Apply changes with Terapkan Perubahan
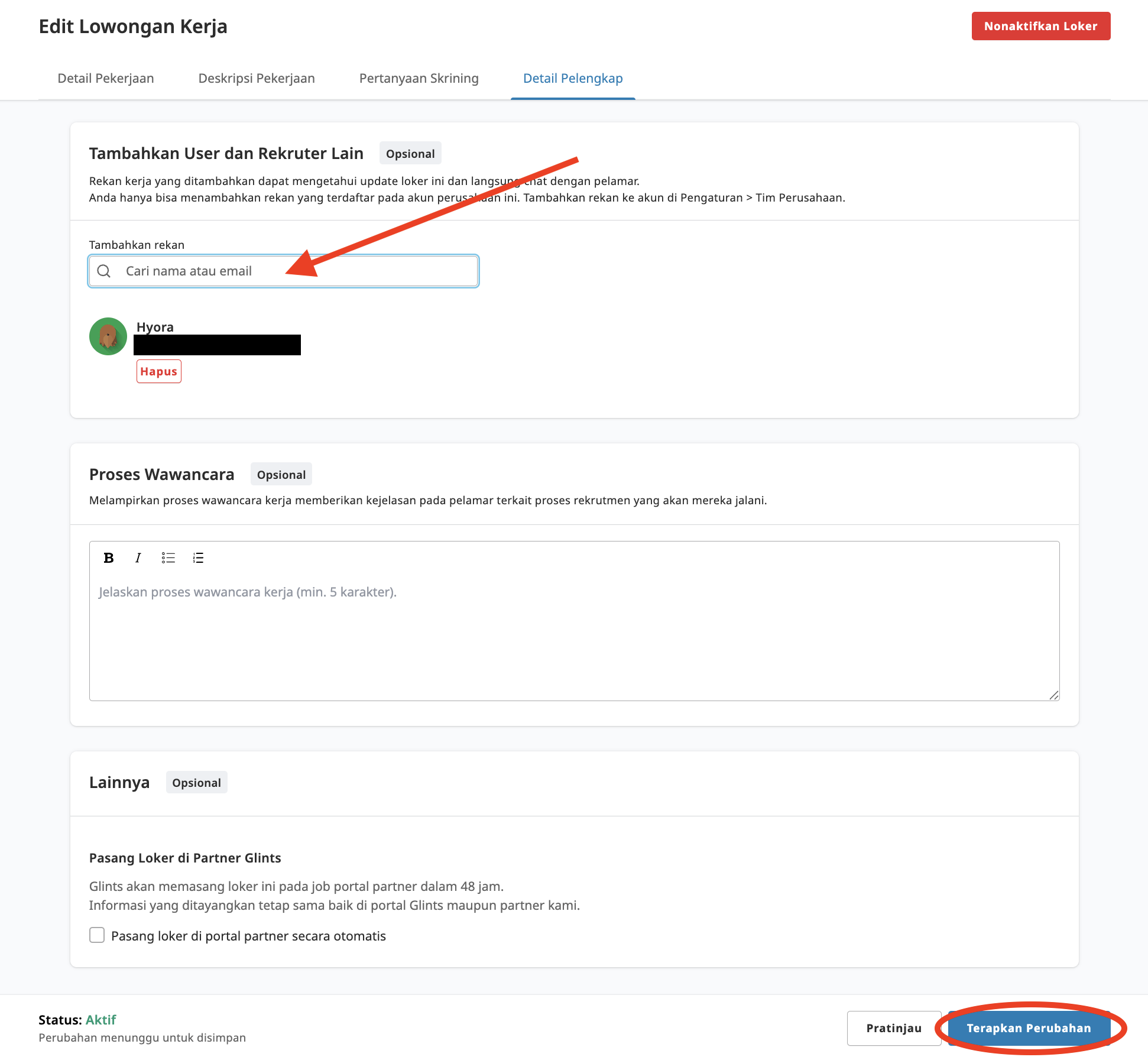Screen dimensions: 1148x1057 [1029, 1028]
